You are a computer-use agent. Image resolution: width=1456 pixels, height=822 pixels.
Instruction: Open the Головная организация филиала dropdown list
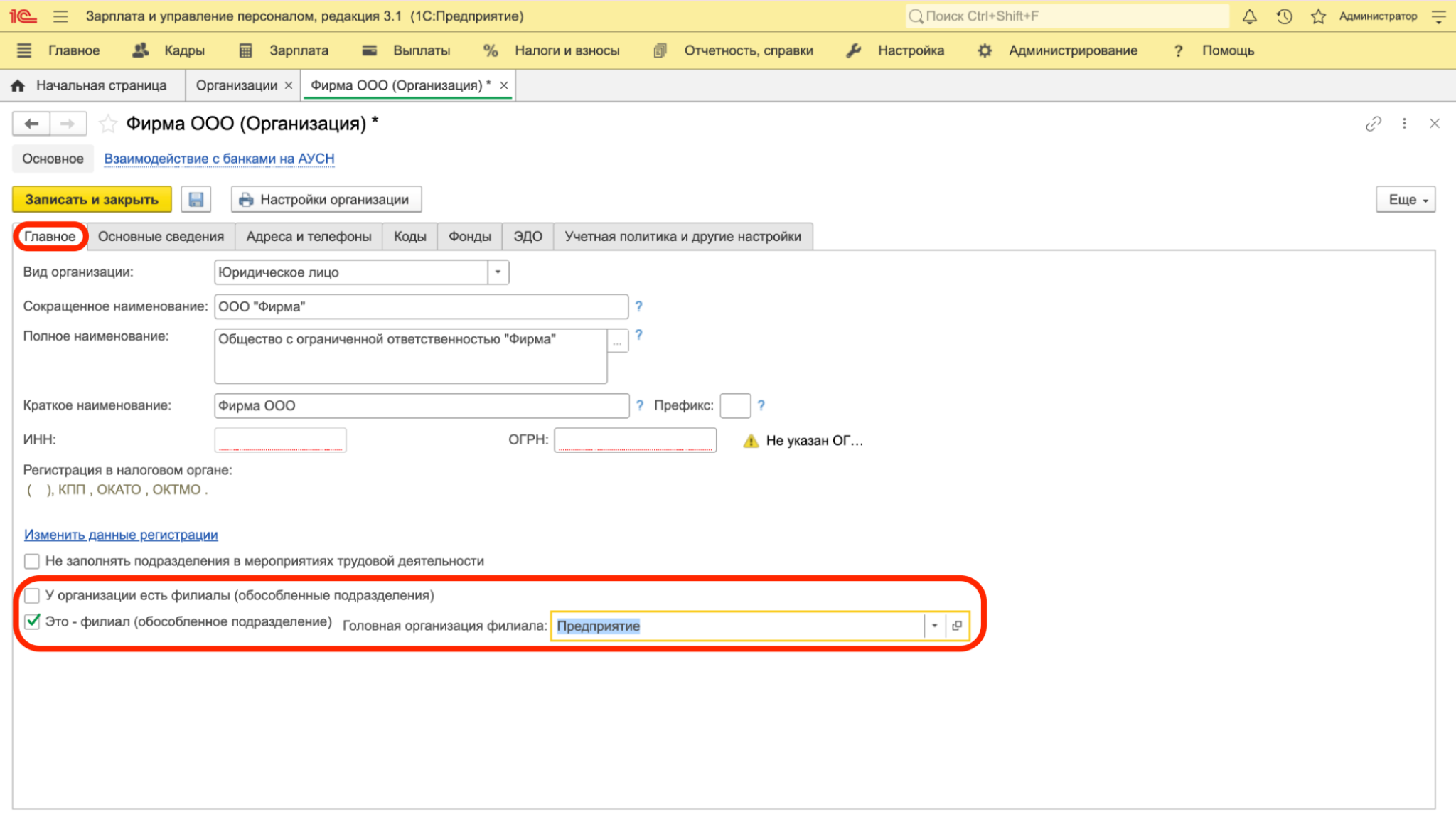[934, 626]
